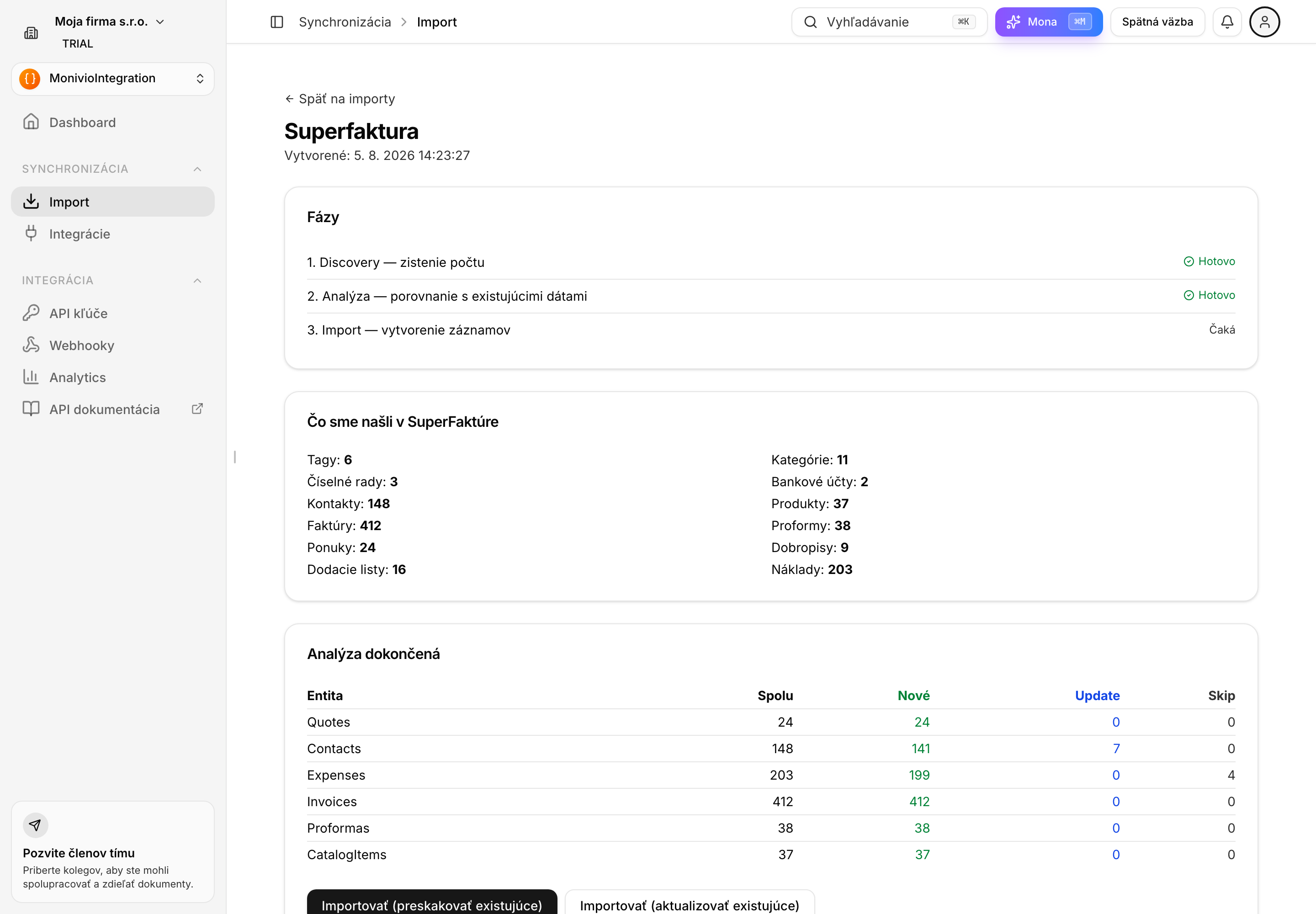Click the Vyhľadávanie search field
1316x914 pixels.
pyautogui.click(x=889, y=22)
